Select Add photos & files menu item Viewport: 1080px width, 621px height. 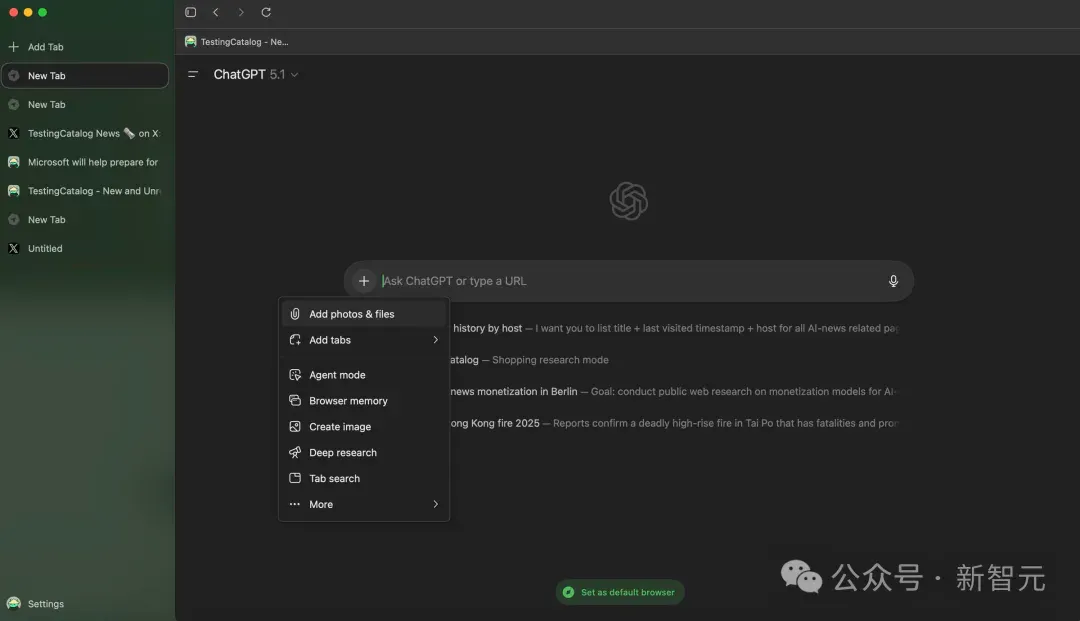click(364, 314)
